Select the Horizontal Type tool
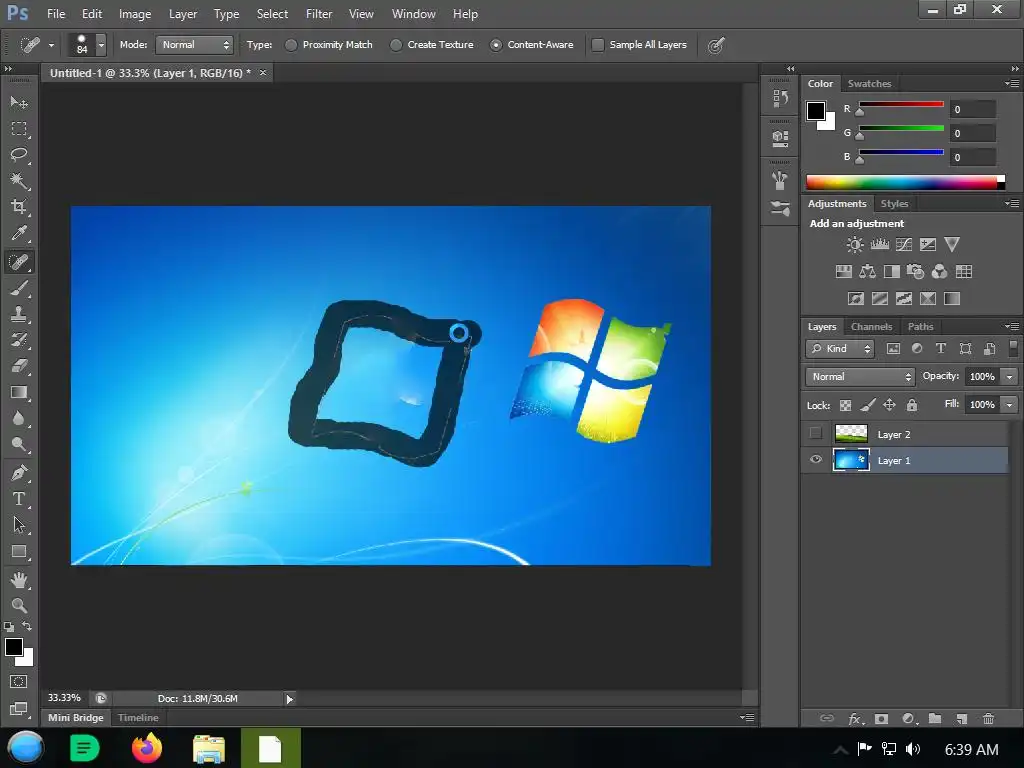The width and height of the screenshot is (1024, 768). point(19,499)
